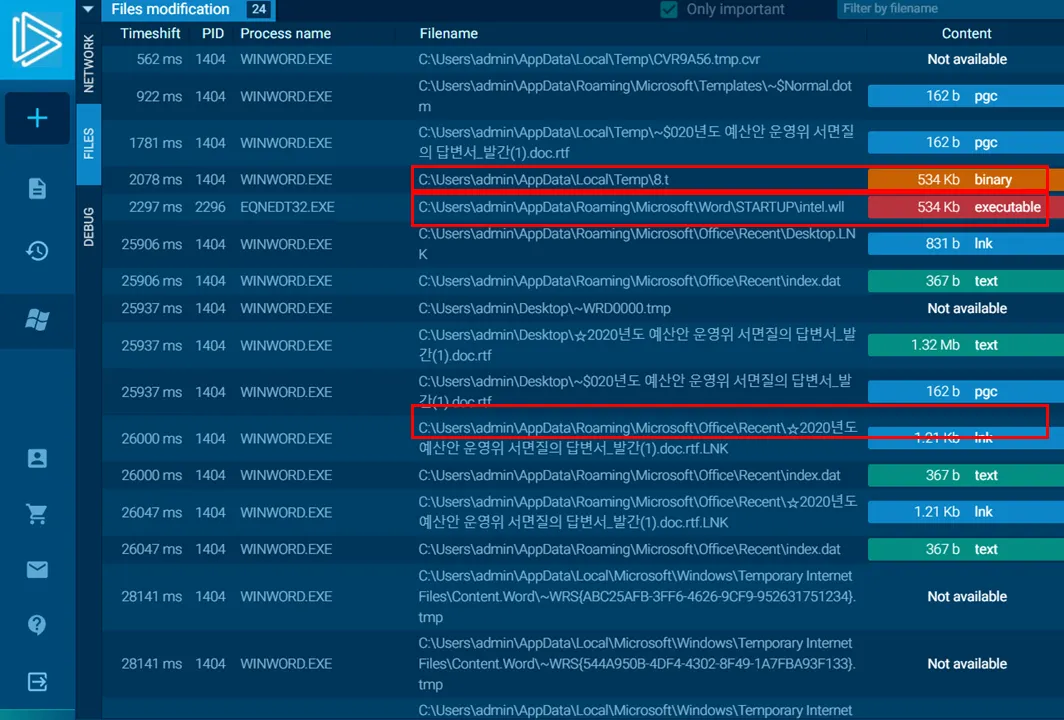Open the mail envelope icon
The width and height of the screenshot is (1064, 720).
click(x=37, y=569)
